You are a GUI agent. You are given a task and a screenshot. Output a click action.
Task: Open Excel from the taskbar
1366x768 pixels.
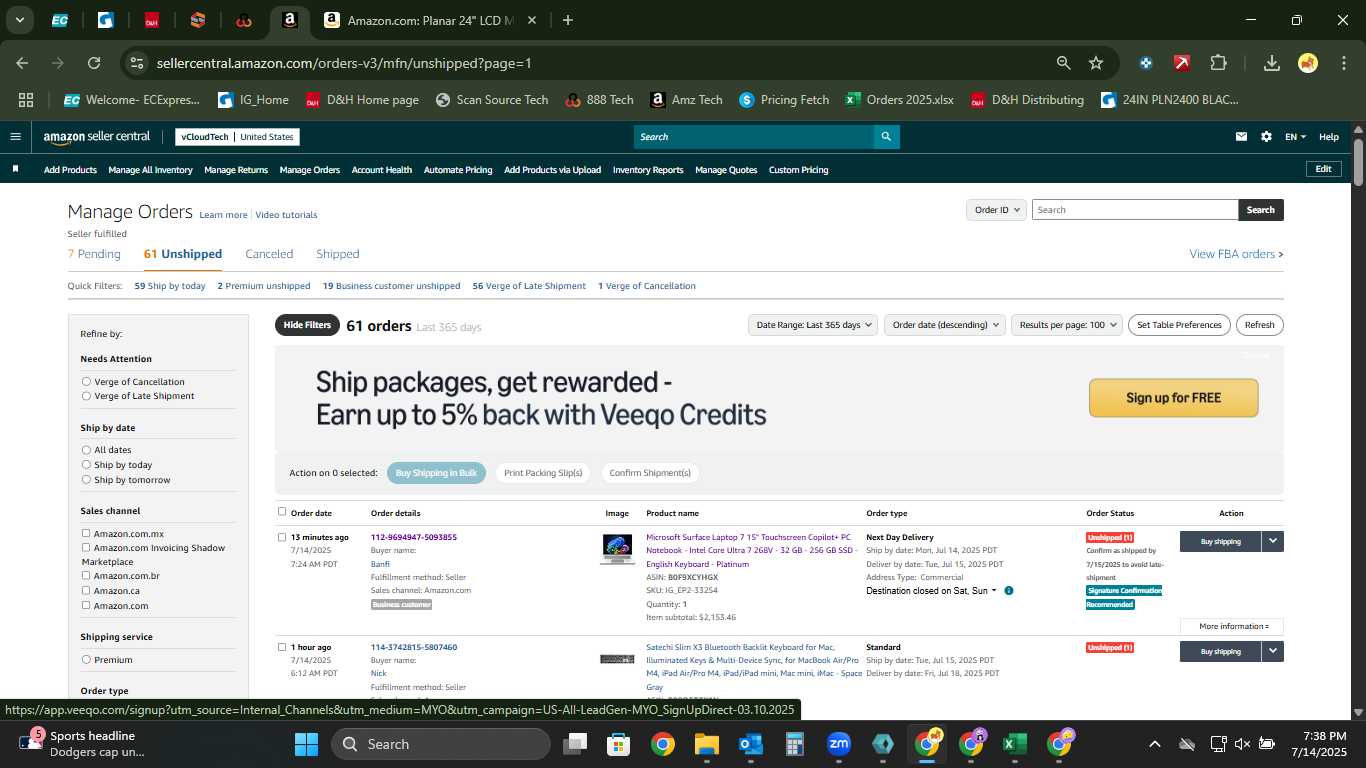click(x=1015, y=744)
